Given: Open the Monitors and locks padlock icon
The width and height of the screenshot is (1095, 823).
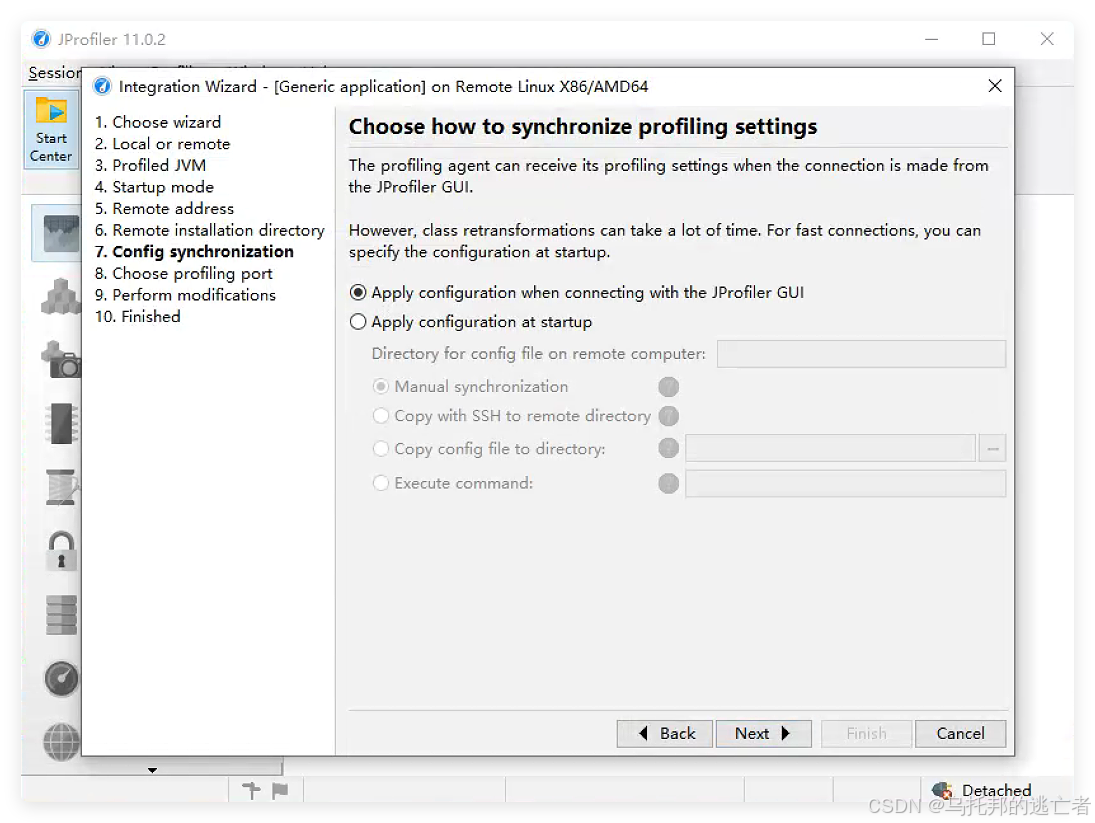Looking at the screenshot, I should pyautogui.click(x=61, y=551).
